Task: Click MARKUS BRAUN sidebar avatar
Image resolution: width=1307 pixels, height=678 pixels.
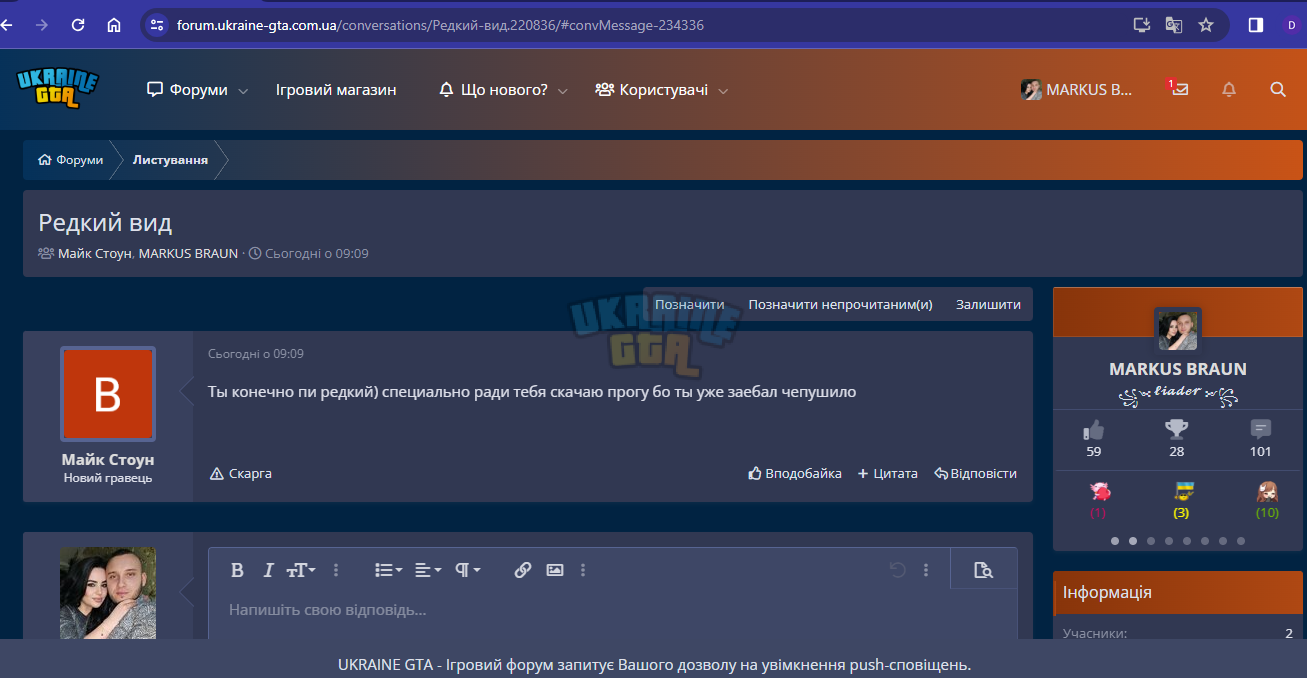Action: [1177, 329]
